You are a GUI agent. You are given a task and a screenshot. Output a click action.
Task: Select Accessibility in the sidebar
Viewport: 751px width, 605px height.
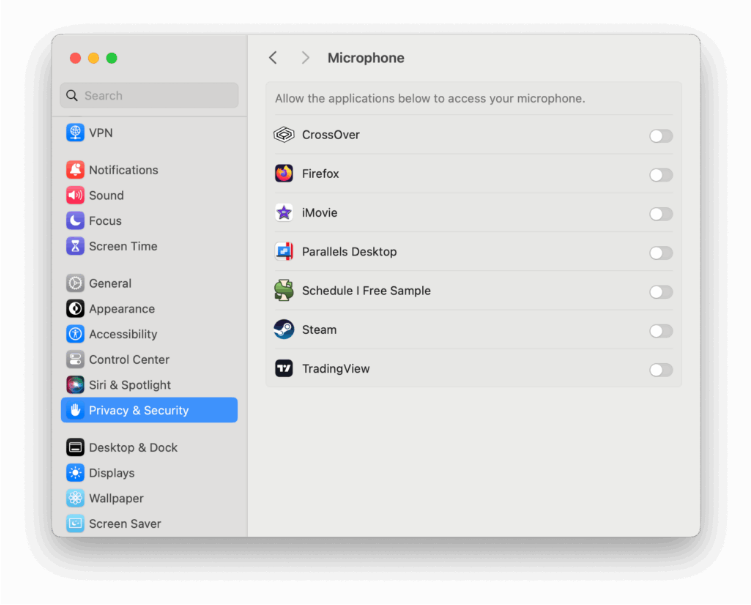149,334
